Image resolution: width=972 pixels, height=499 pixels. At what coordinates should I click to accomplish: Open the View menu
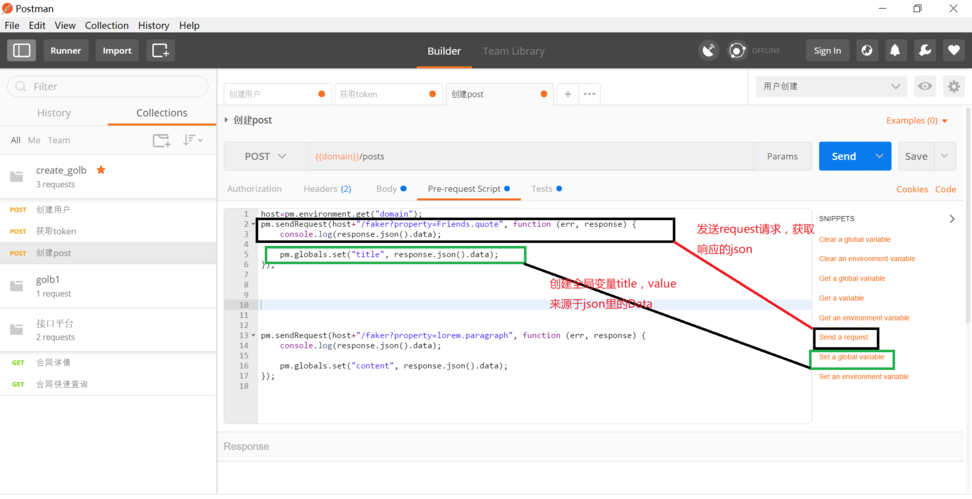pyautogui.click(x=65, y=25)
